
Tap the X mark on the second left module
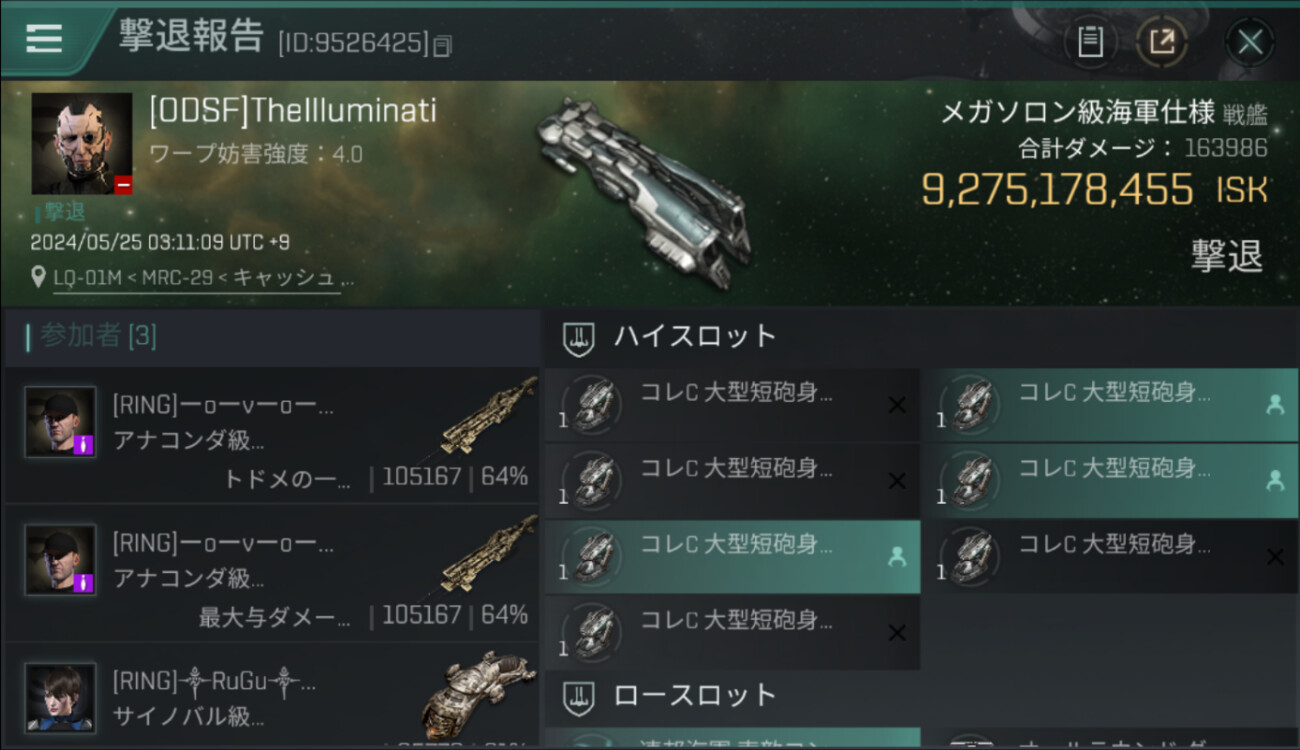[897, 481]
